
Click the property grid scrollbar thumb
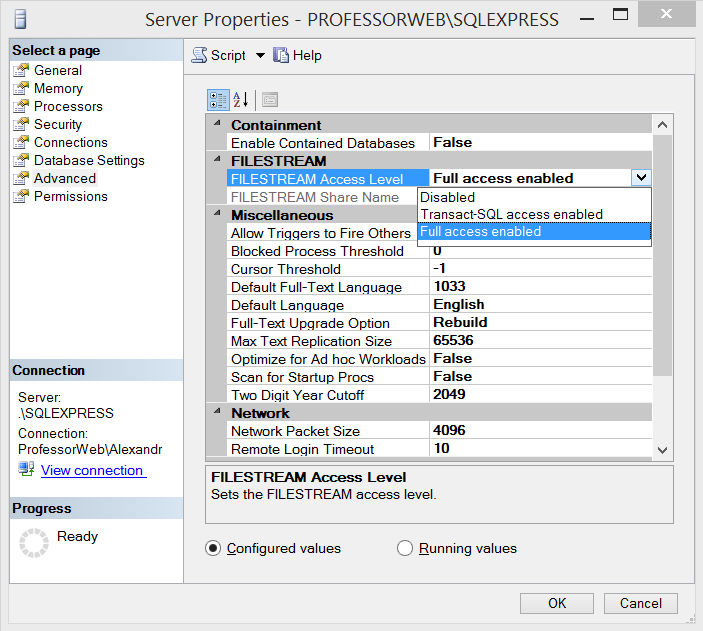tap(662, 255)
